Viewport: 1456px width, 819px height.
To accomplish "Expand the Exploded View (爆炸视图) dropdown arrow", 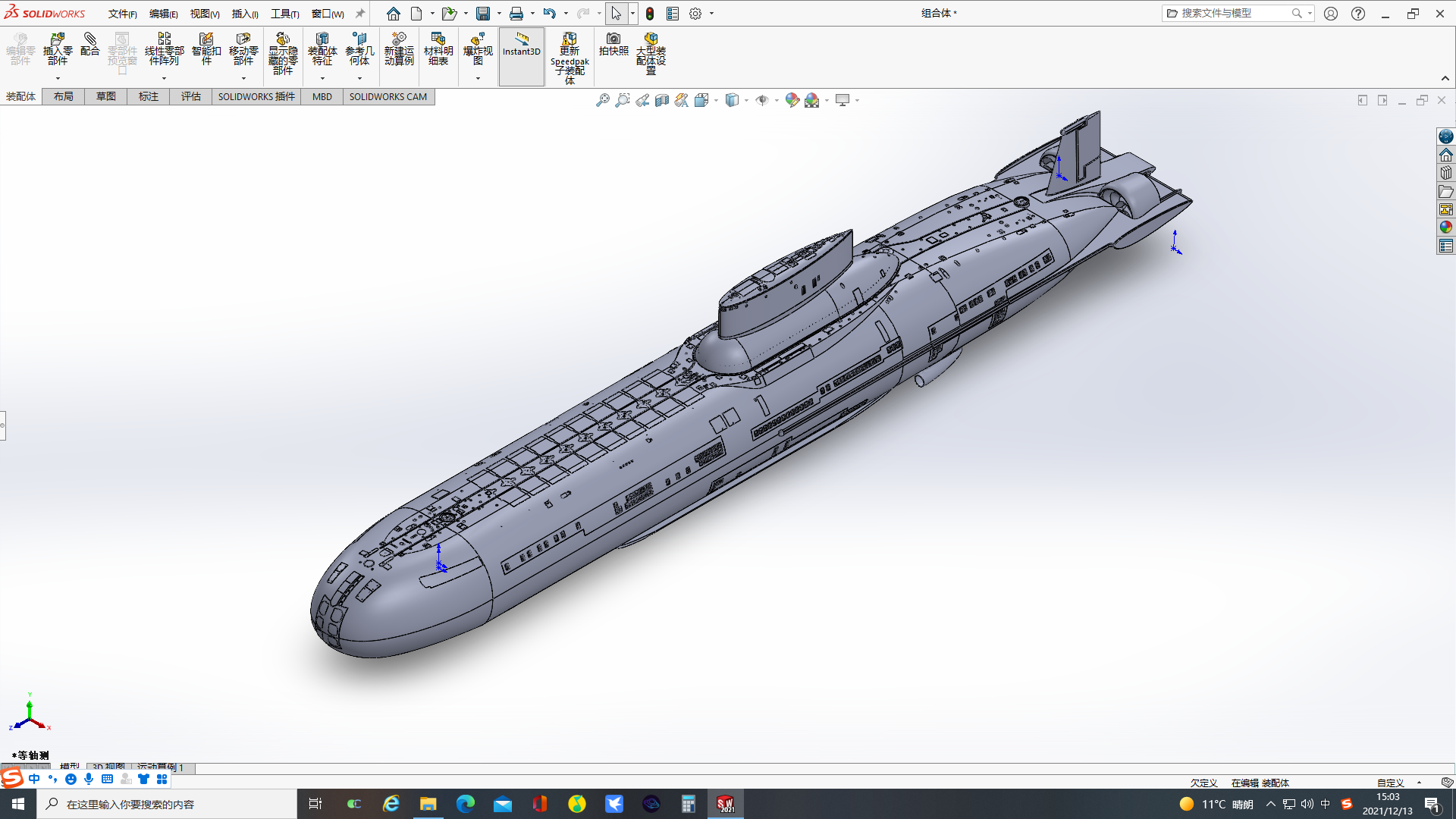I will [478, 79].
